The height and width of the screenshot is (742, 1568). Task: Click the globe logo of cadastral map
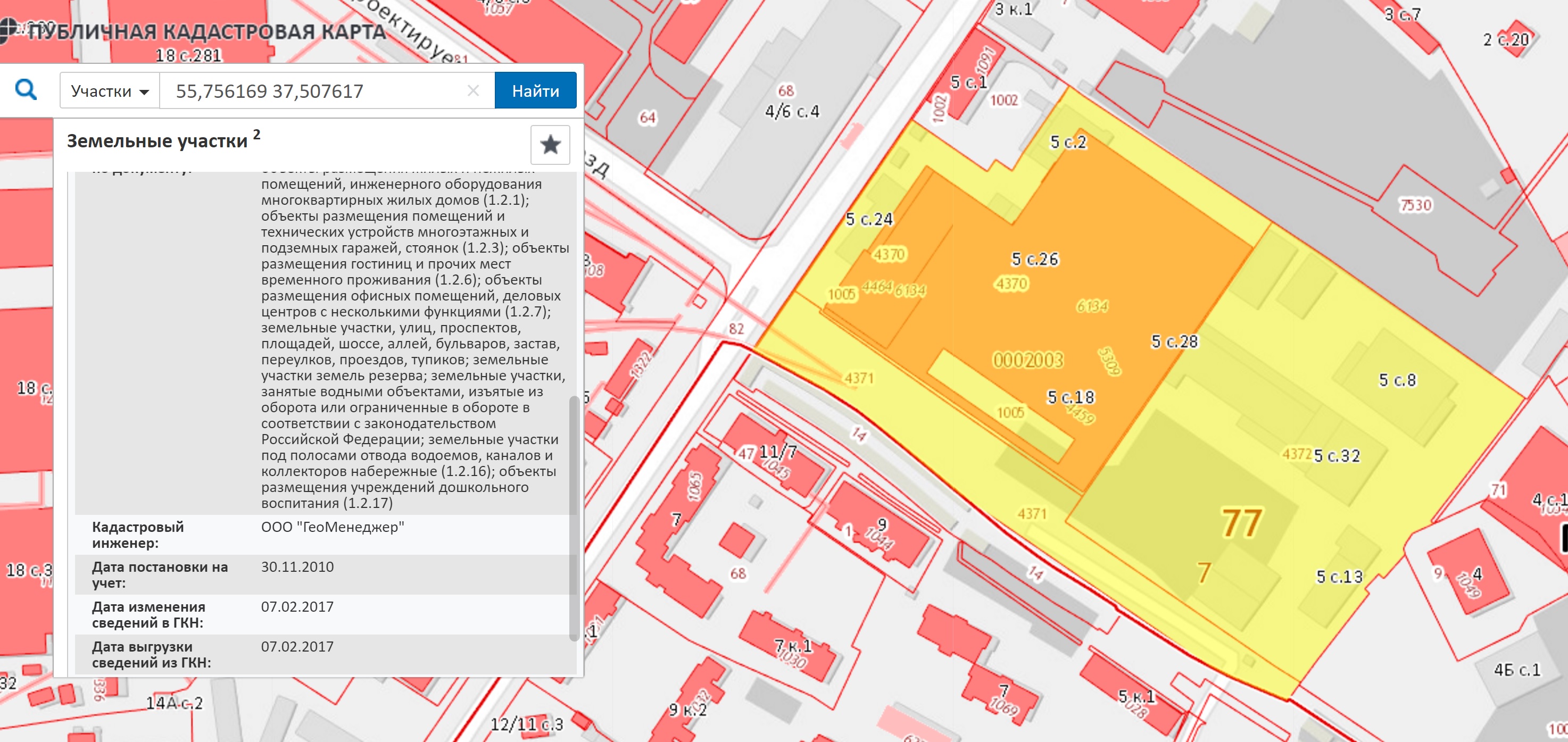(x=7, y=30)
